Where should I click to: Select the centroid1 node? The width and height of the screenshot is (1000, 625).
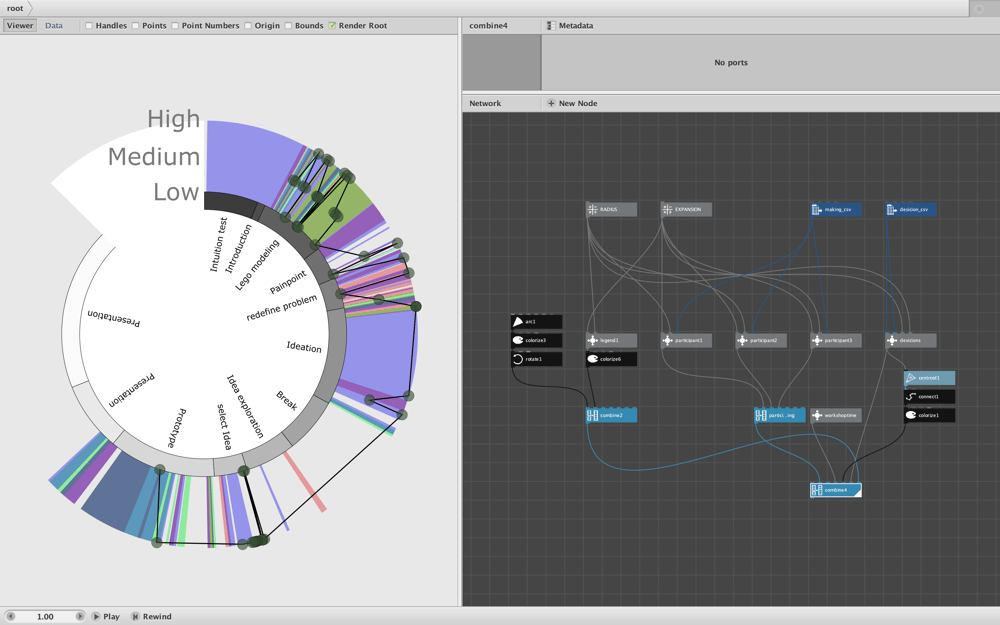tap(929, 378)
